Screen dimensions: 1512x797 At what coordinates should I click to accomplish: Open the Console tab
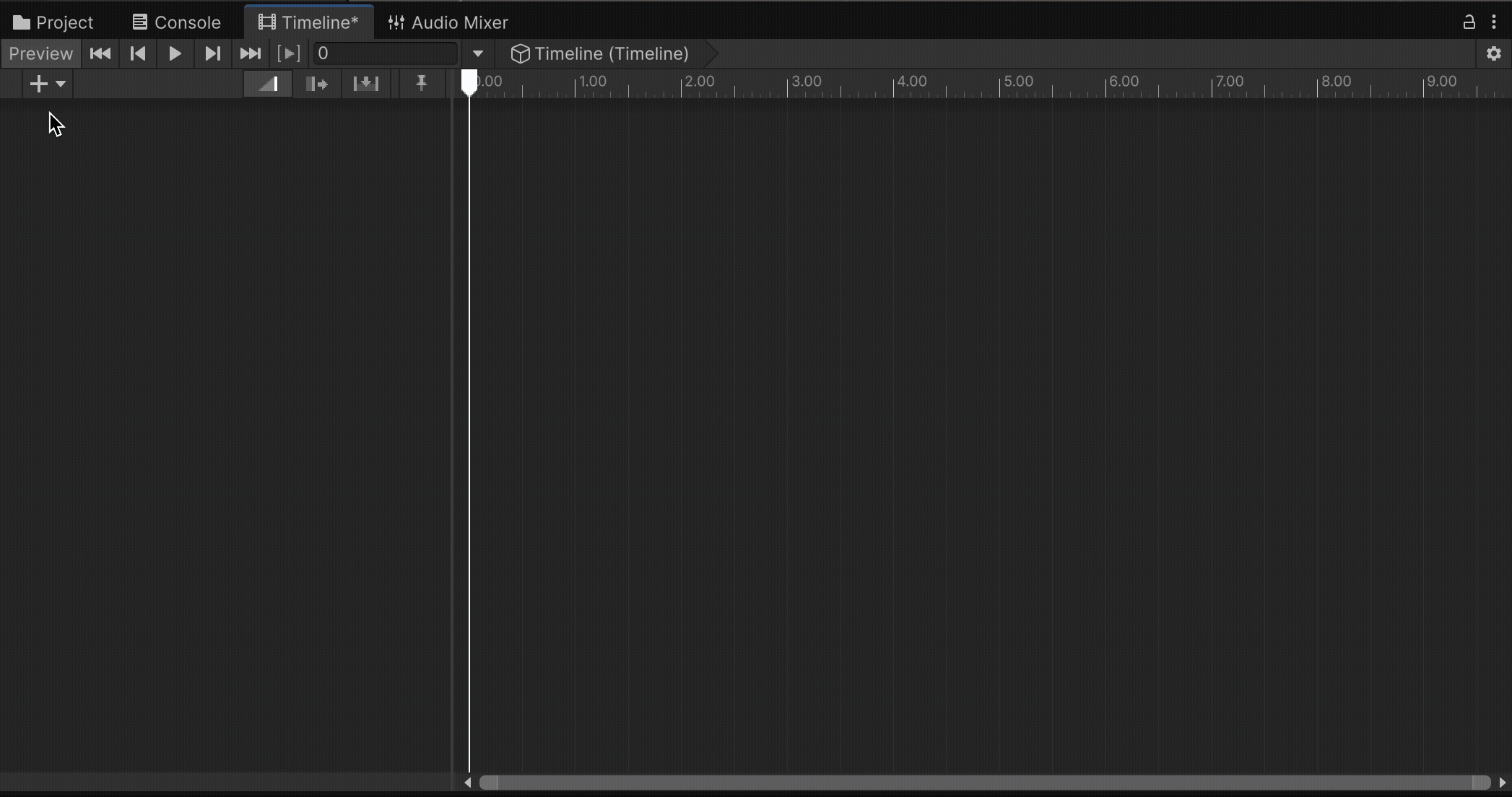(x=177, y=22)
